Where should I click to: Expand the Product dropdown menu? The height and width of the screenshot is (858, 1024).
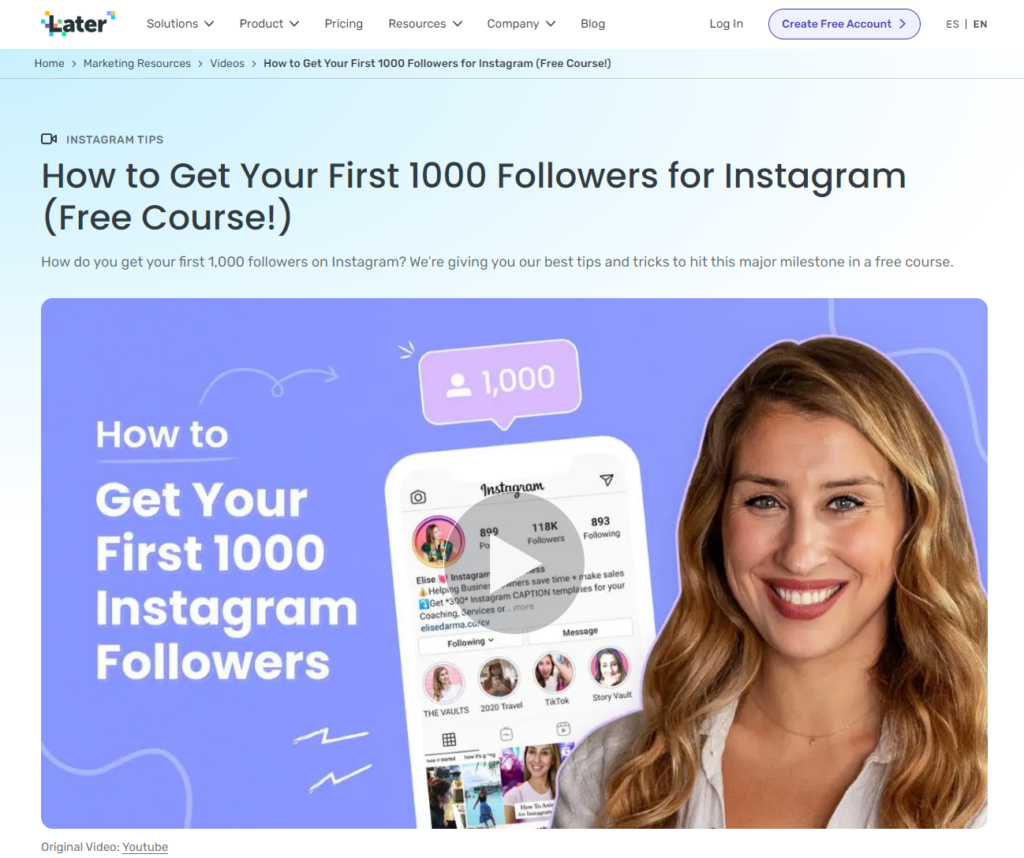pos(269,24)
